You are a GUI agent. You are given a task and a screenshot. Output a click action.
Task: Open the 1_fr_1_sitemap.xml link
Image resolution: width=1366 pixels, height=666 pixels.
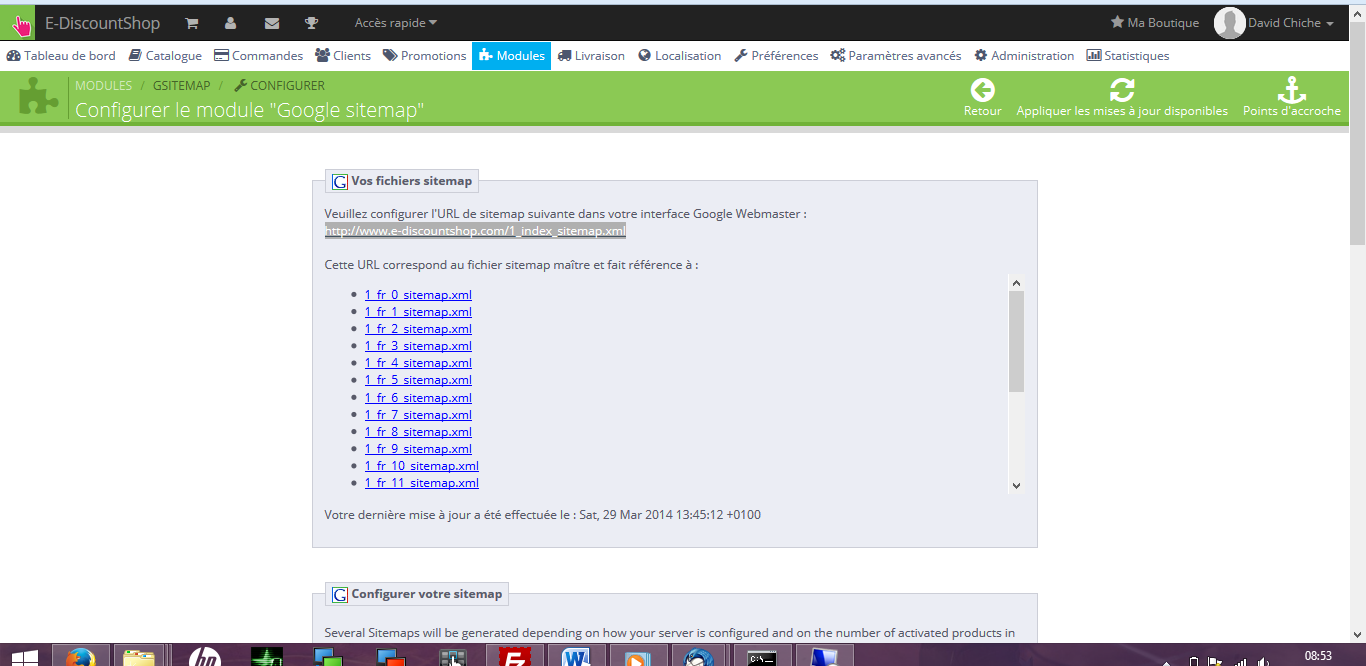tap(418, 312)
